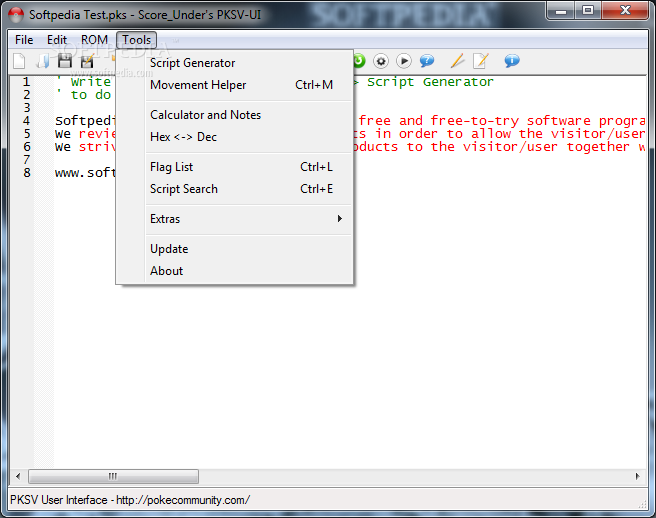656x518 pixels.
Task: Create a new script file
Action: 19,61
